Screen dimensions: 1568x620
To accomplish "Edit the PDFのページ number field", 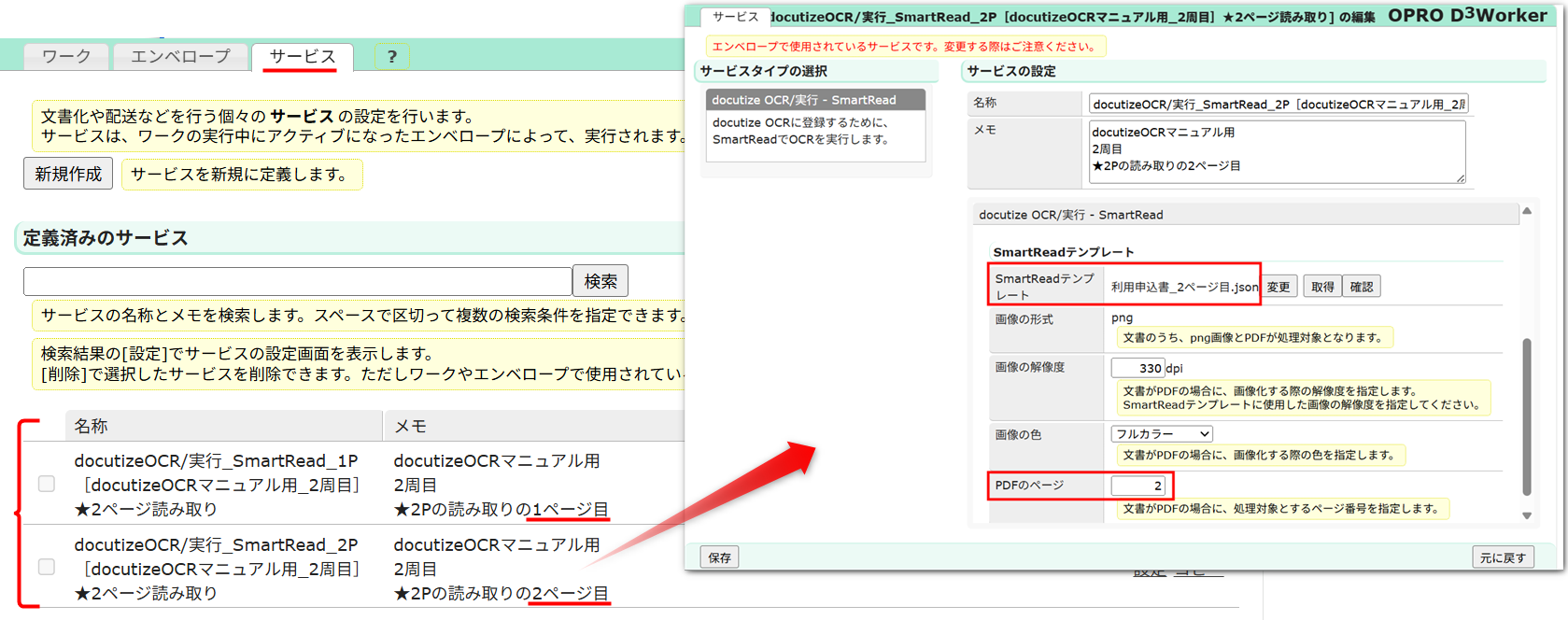I will [1138, 486].
